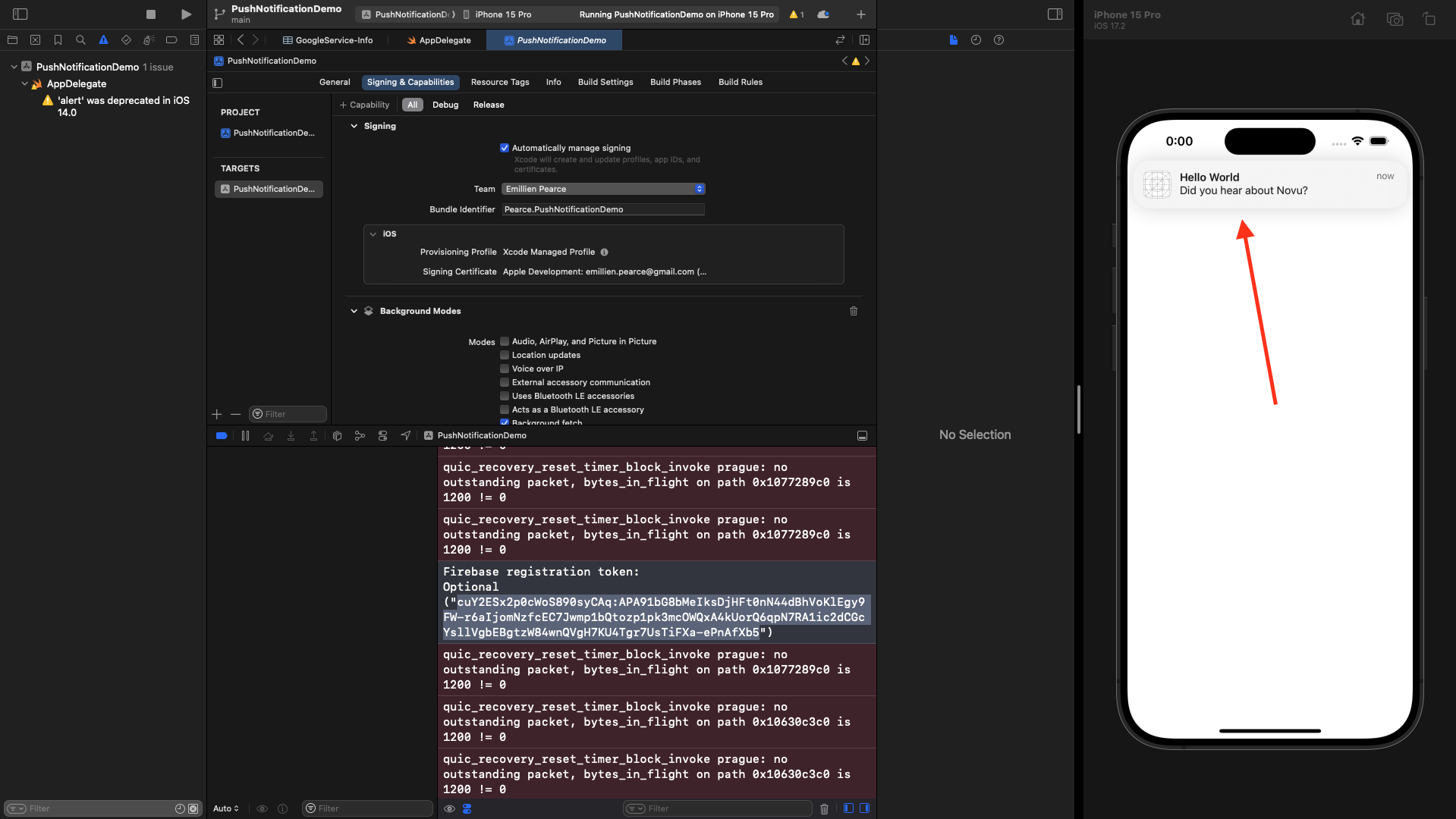The width and height of the screenshot is (1456, 819).
Task: Pause program execution in debug bar
Action: tap(245, 435)
